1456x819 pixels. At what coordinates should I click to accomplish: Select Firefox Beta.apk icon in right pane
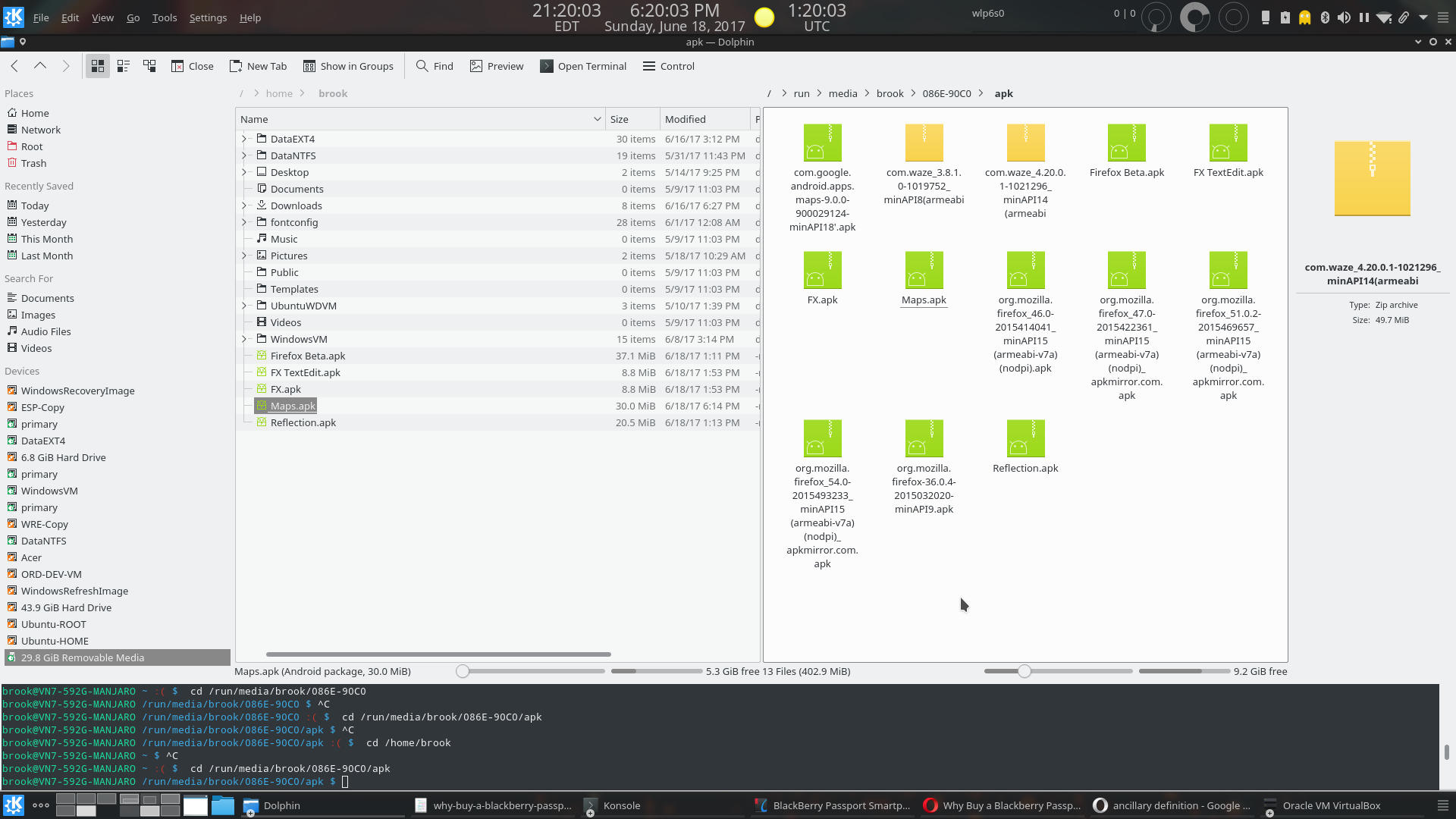click(1127, 143)
